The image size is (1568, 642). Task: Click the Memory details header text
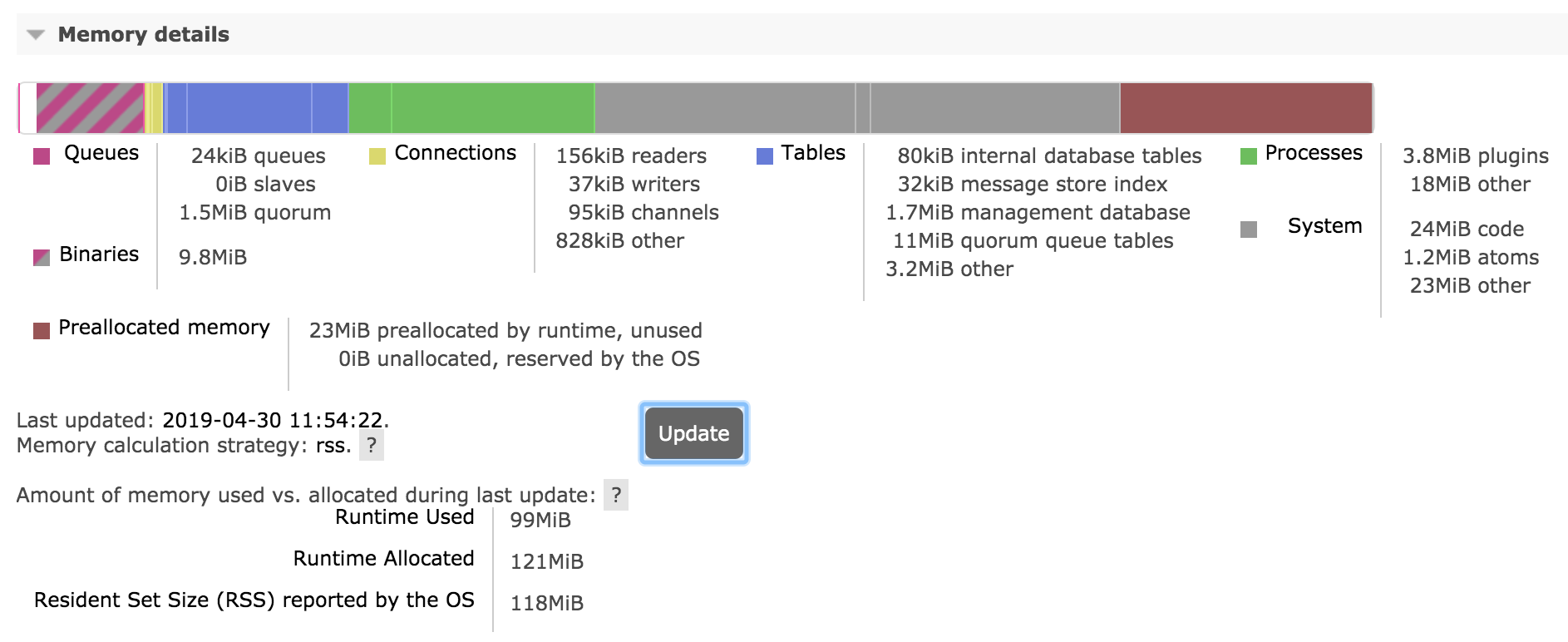(145, 35)
